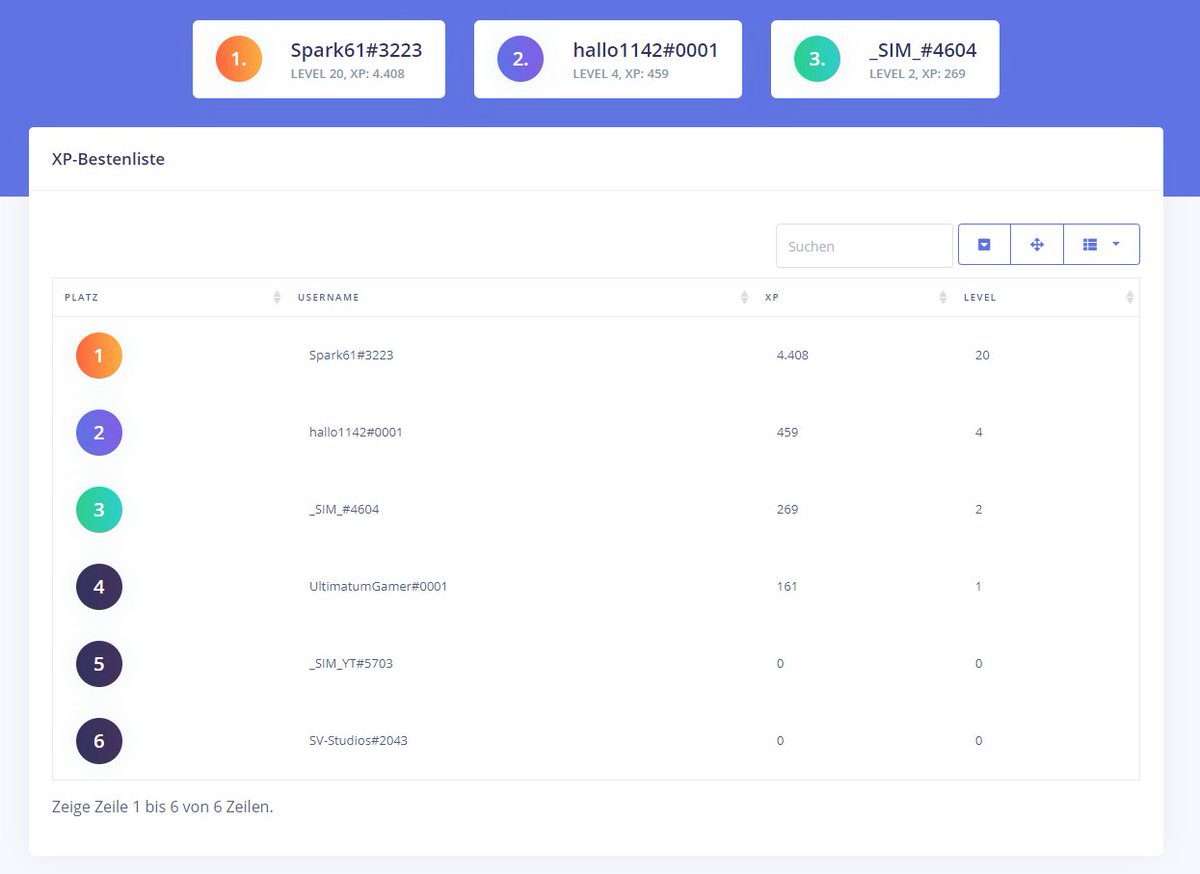
Task: Click the purple '2.' badge in top card
Action: click(520, 59)
